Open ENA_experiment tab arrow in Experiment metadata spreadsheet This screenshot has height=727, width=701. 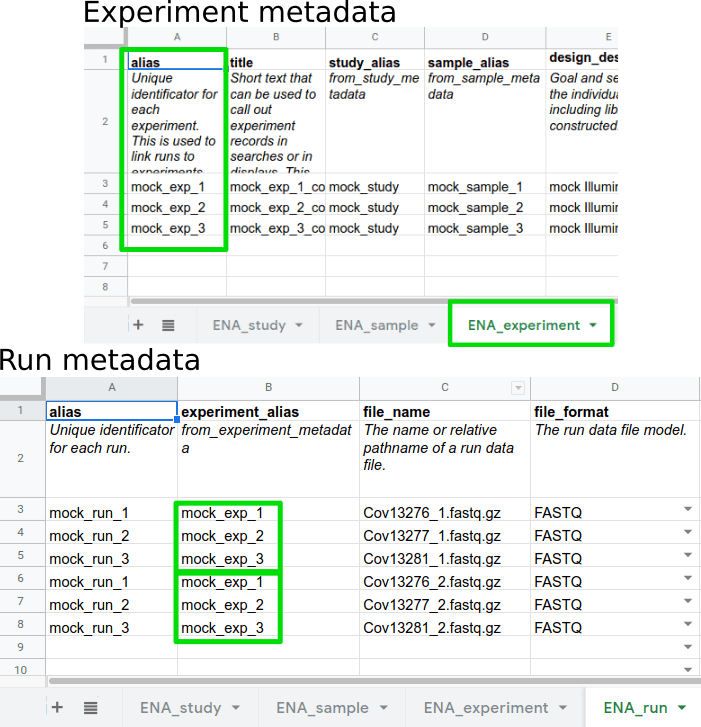[x=594, y=325]
